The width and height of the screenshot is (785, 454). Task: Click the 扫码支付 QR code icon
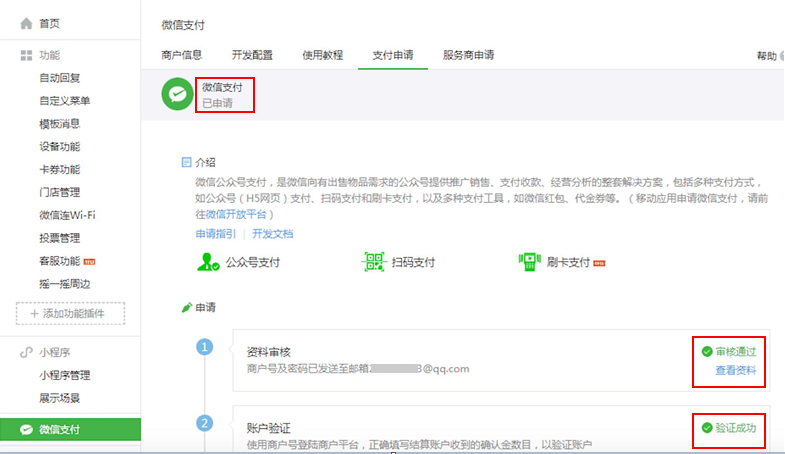pyautogui.click(x=374, y=262)
